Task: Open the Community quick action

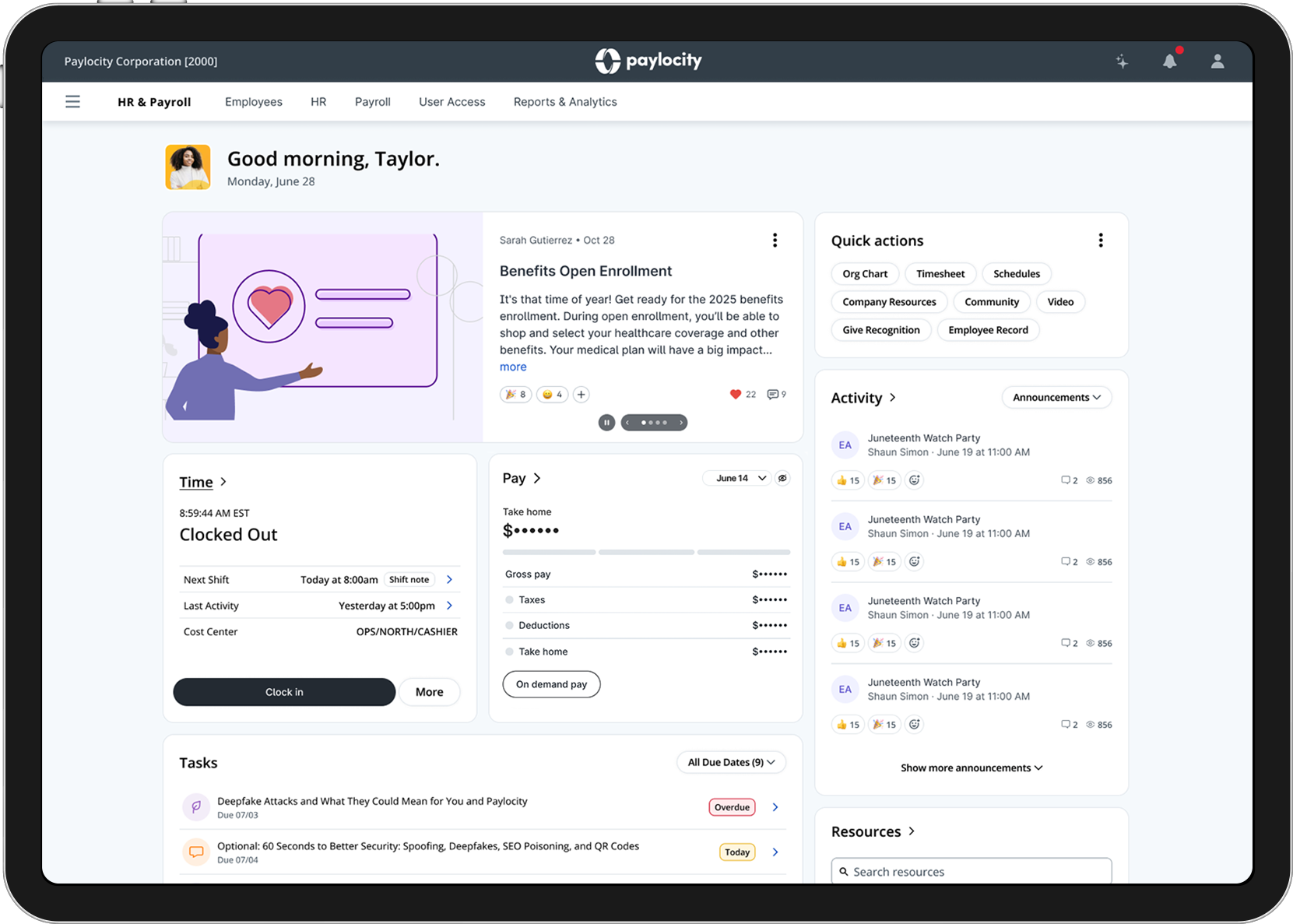Action: [992, 302]
